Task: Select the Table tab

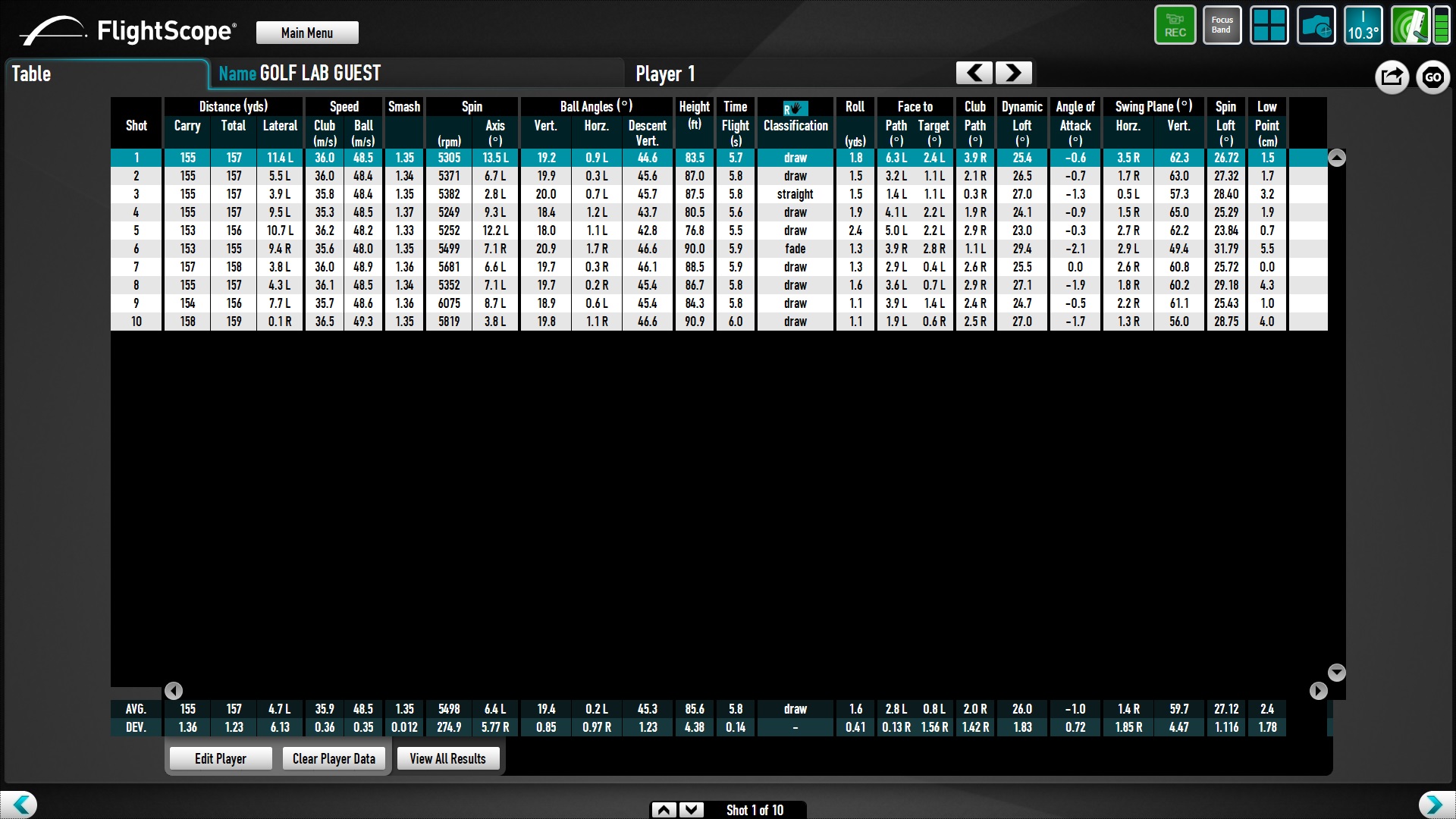Action: coord(31,74)
